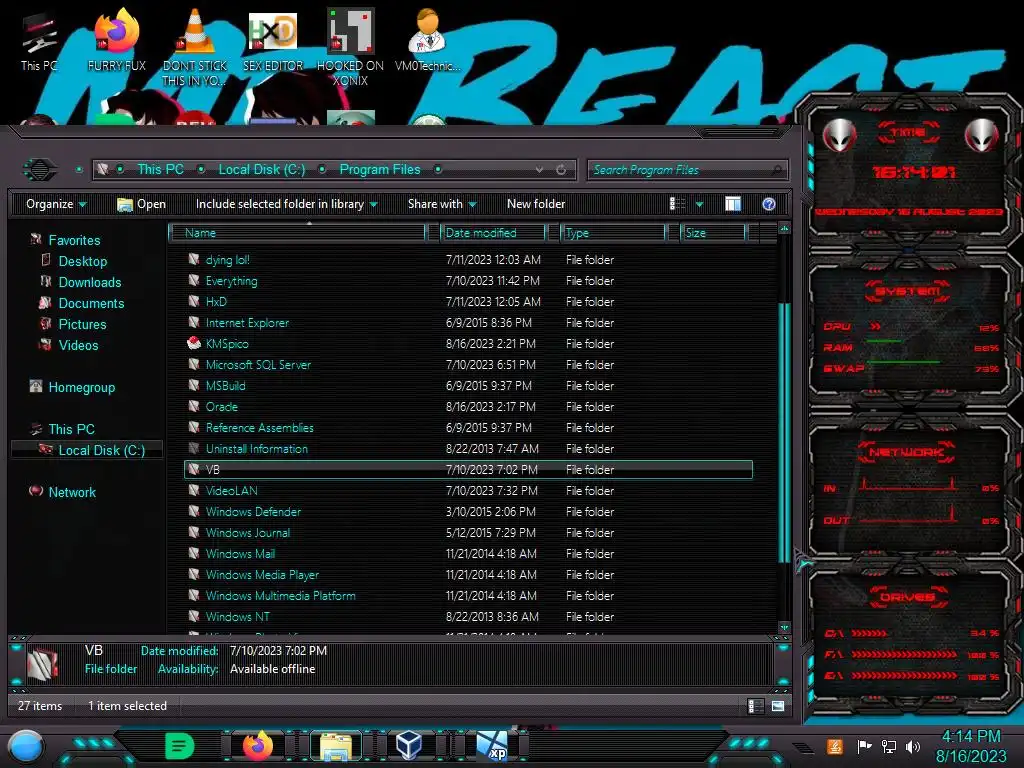The width and height of the screenshot is (1024, 768).
Task: Select Homegroup in navigation pane
Action: [x=82, y=387]
